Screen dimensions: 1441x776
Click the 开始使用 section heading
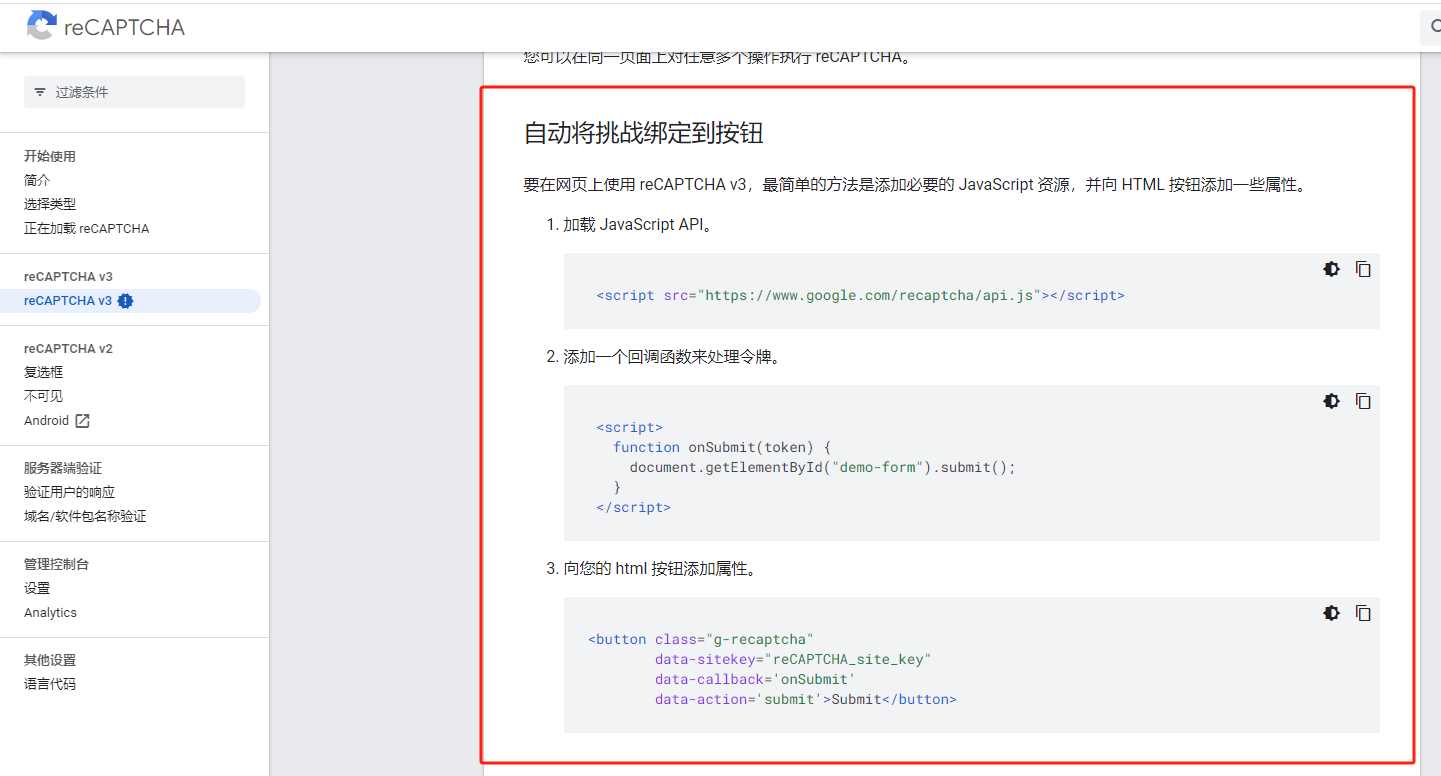pos(50,156)
